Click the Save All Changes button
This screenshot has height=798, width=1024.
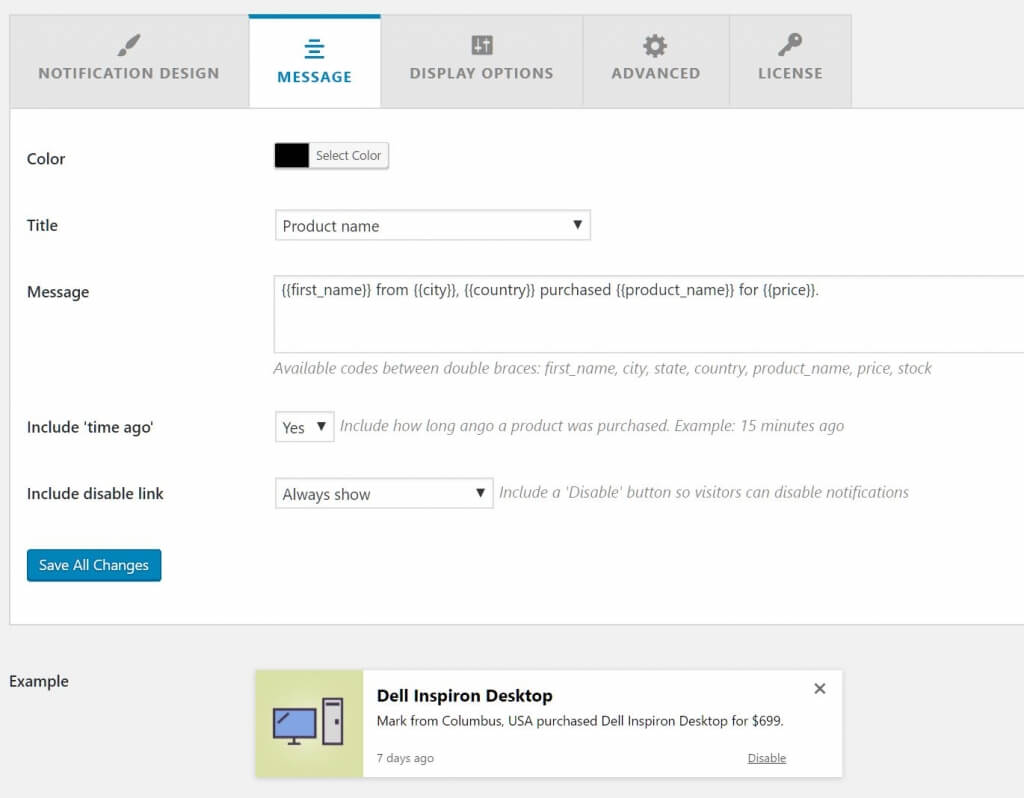point(93,565)
